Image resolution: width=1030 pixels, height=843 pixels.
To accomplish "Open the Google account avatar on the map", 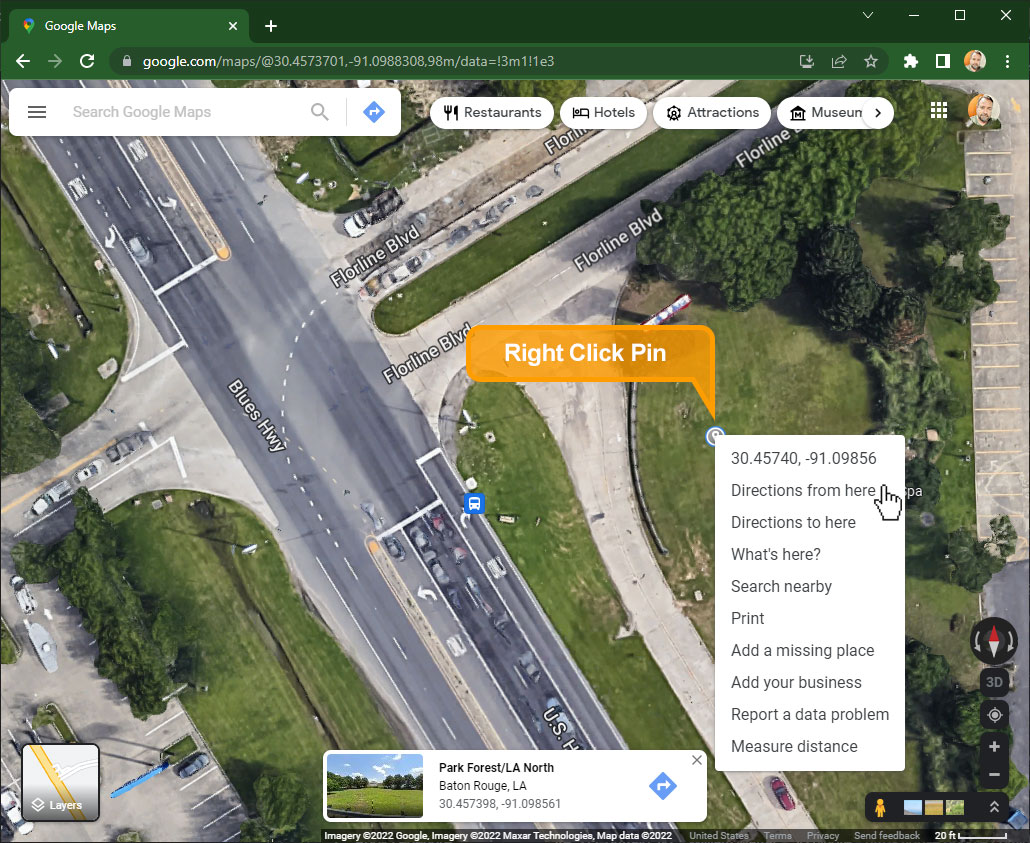I will pos(983,110).
